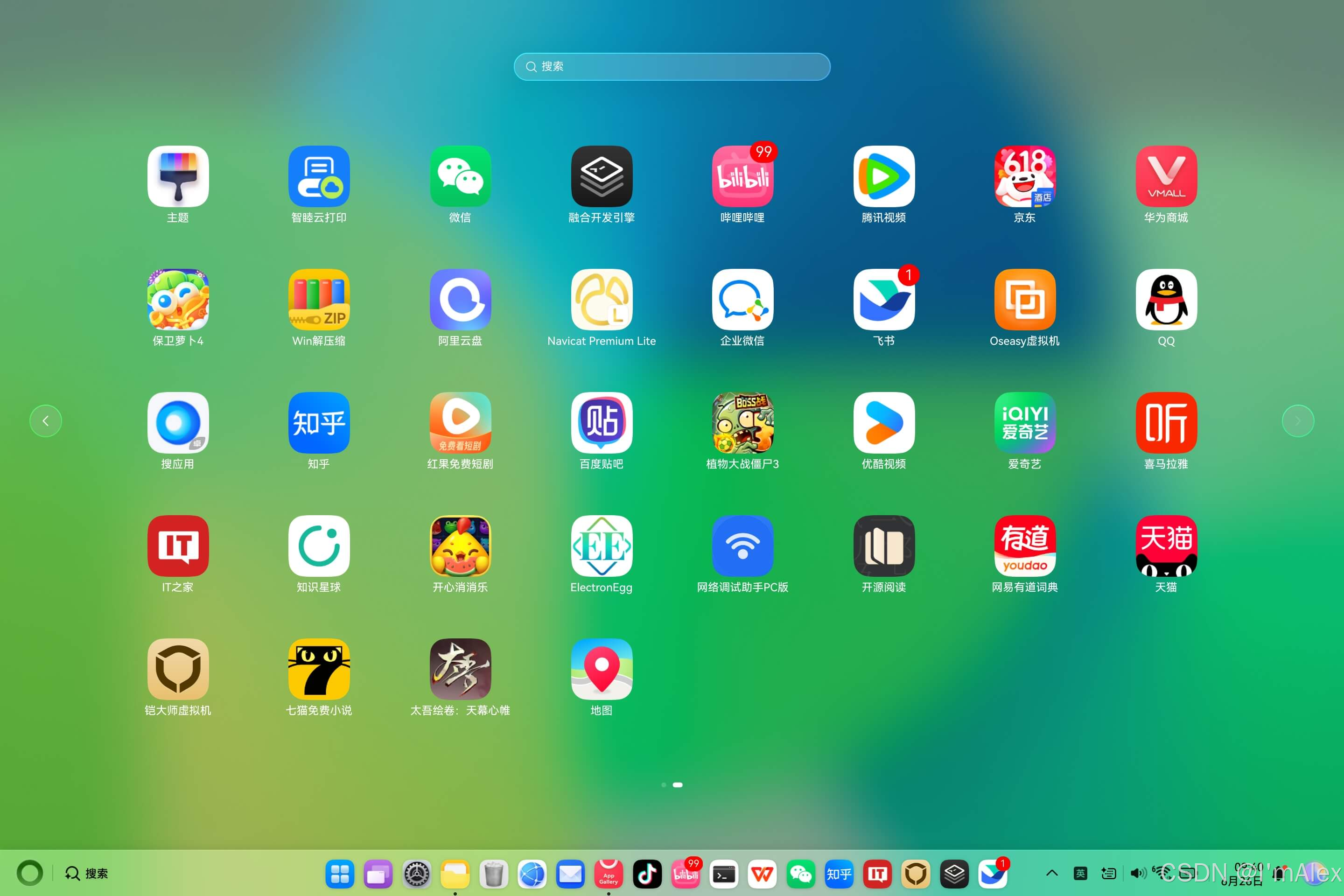
Task: Launch Oseasy虚拟机 app
Action: coord(1025,300)
